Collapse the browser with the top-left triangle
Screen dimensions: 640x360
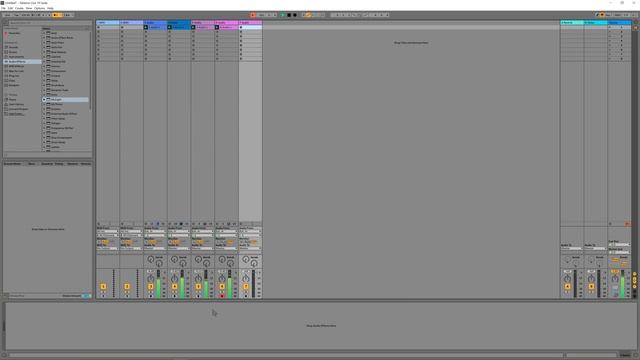[6, 23]
